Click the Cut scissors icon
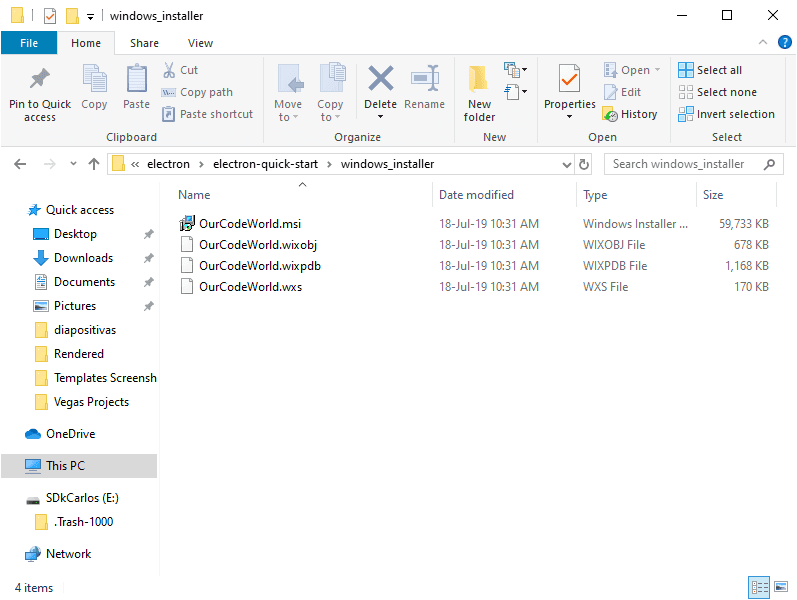The image size is (797, 600). point(169,70)
